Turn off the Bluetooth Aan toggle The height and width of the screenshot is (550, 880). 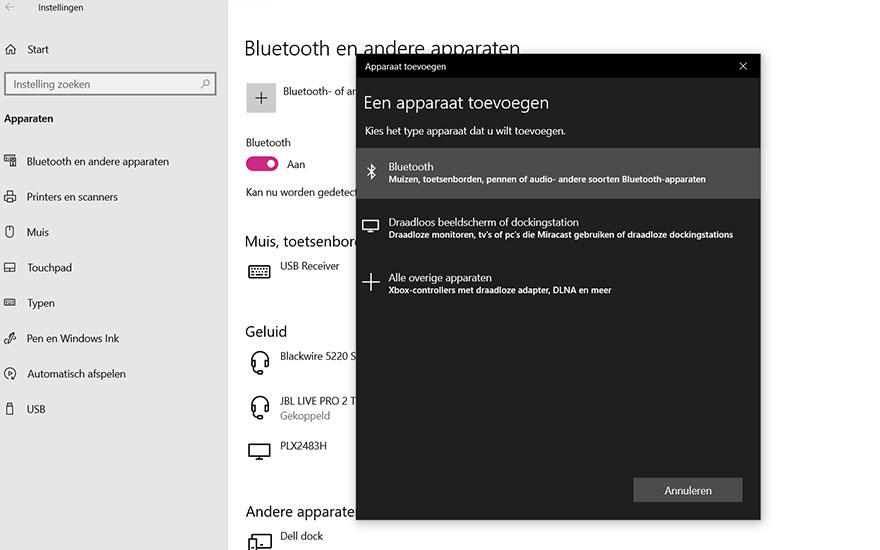point(262,164)
